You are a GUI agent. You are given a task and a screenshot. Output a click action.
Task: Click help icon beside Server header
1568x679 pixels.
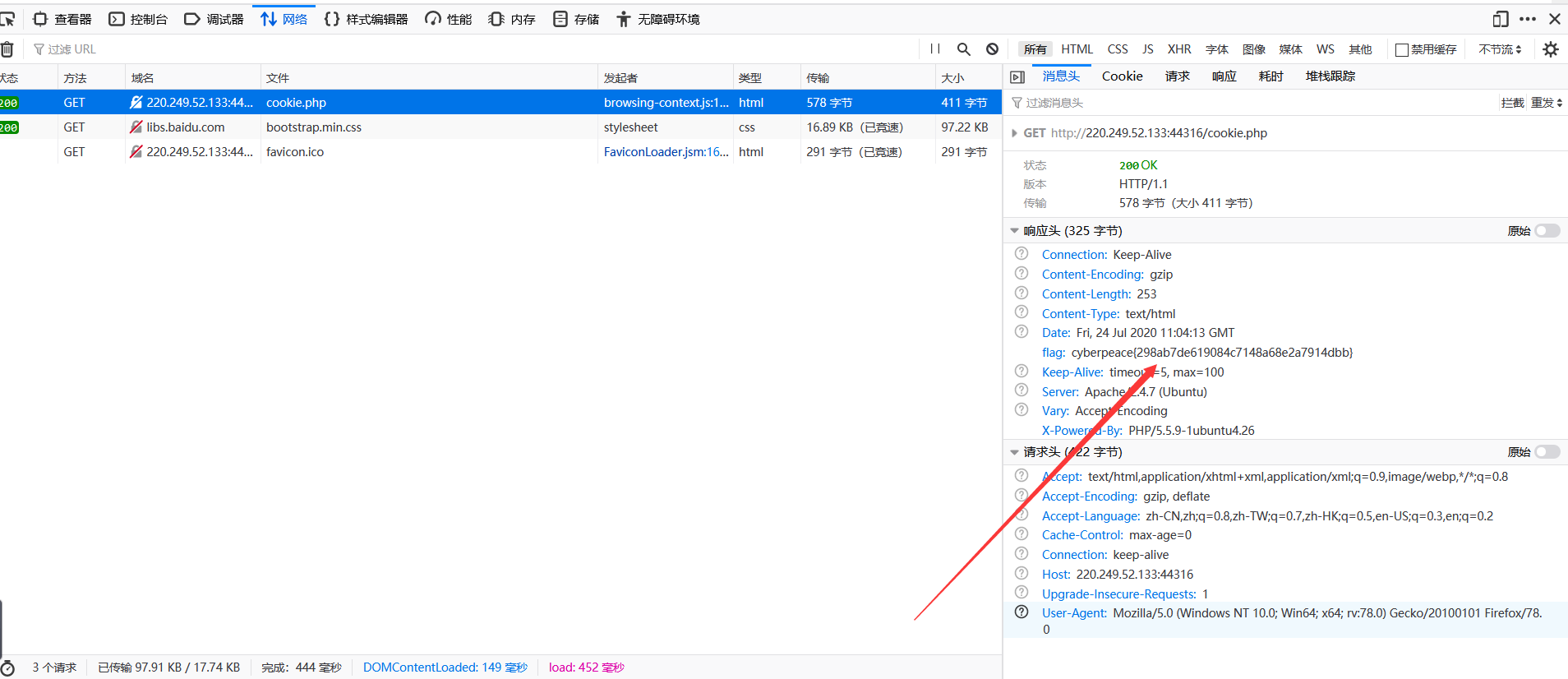coord(1022,390)
